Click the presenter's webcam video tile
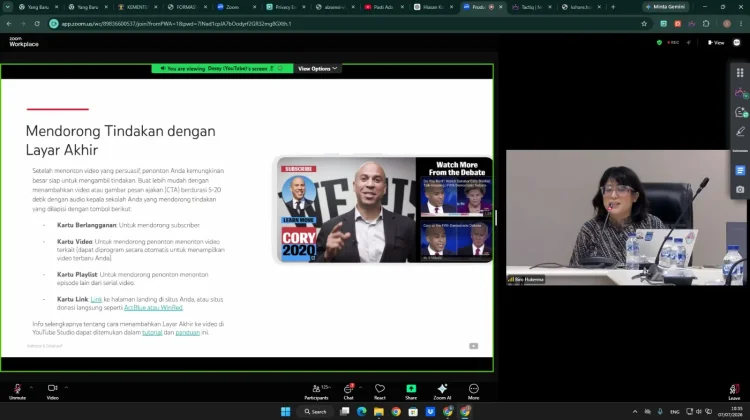The image size is (750, 420). pyautogui.click(x=624, y=218)
